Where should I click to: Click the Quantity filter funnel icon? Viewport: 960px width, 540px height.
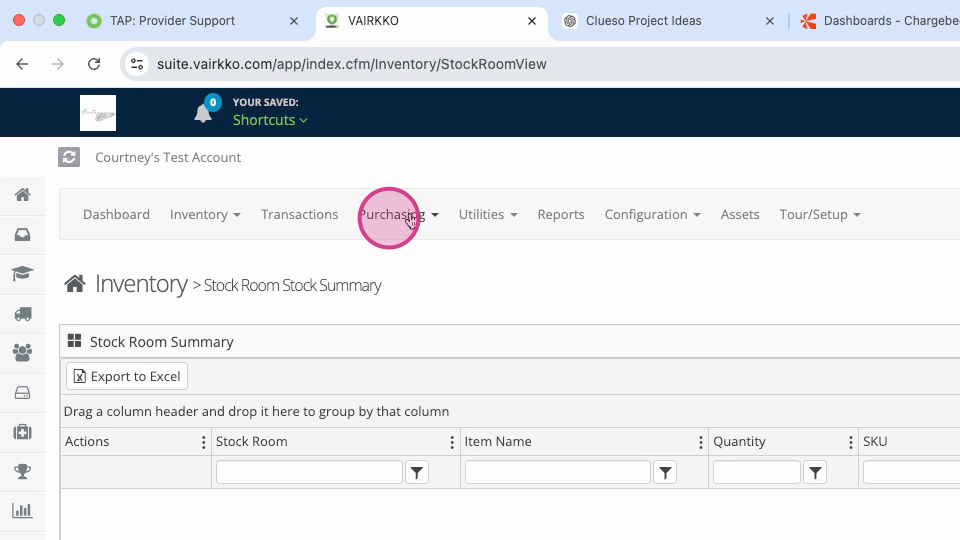(x=816, y=472)
